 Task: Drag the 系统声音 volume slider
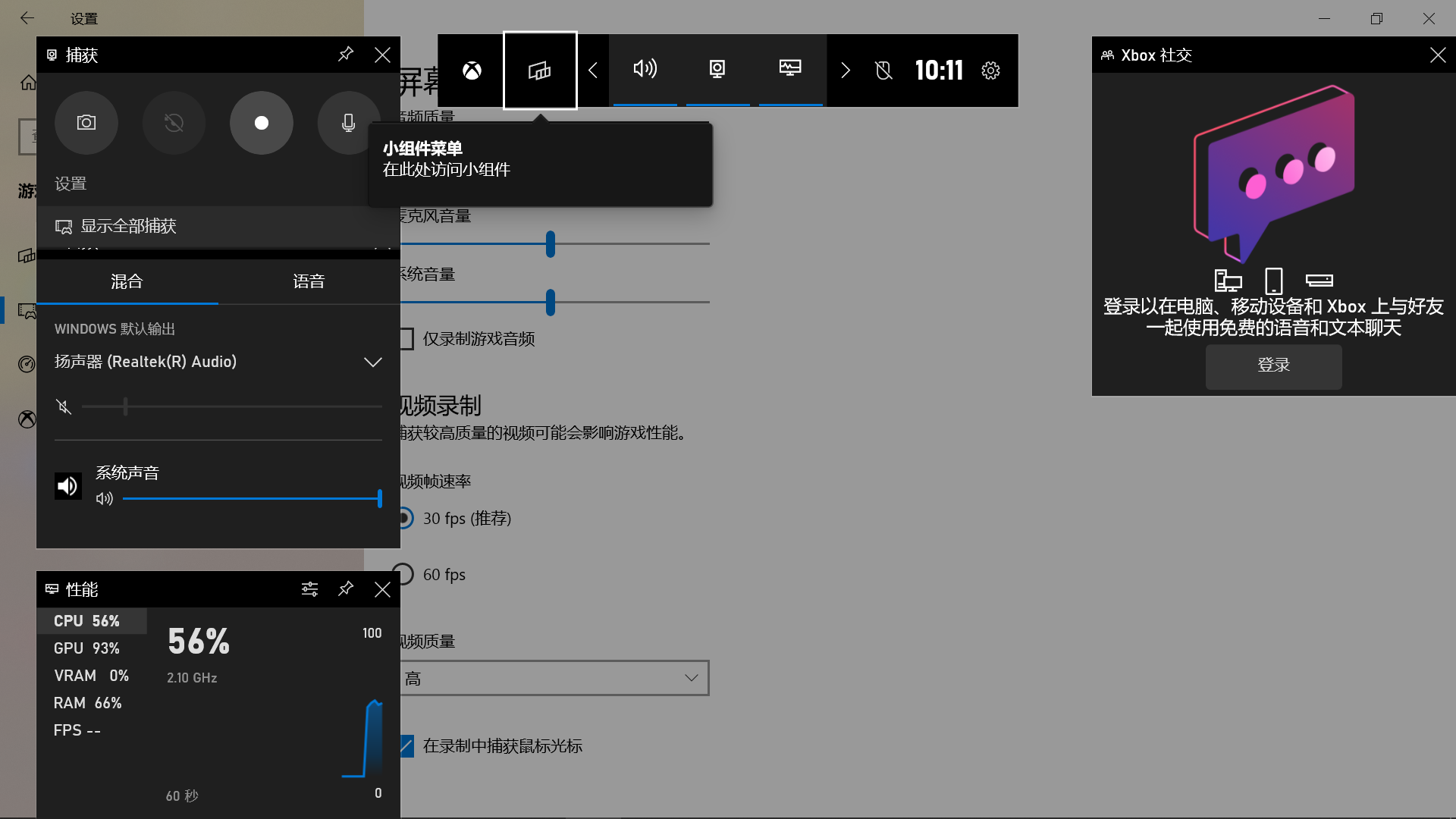(x=381, y=499)
